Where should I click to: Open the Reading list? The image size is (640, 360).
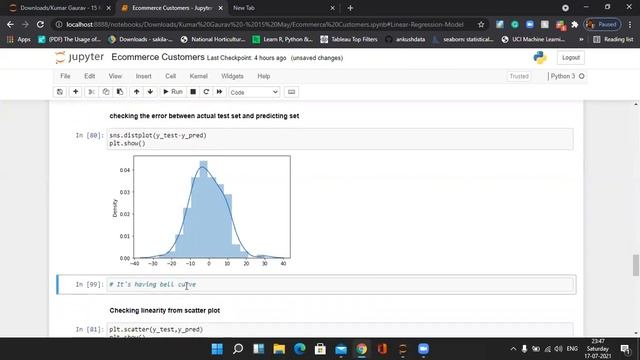[613, 40]
